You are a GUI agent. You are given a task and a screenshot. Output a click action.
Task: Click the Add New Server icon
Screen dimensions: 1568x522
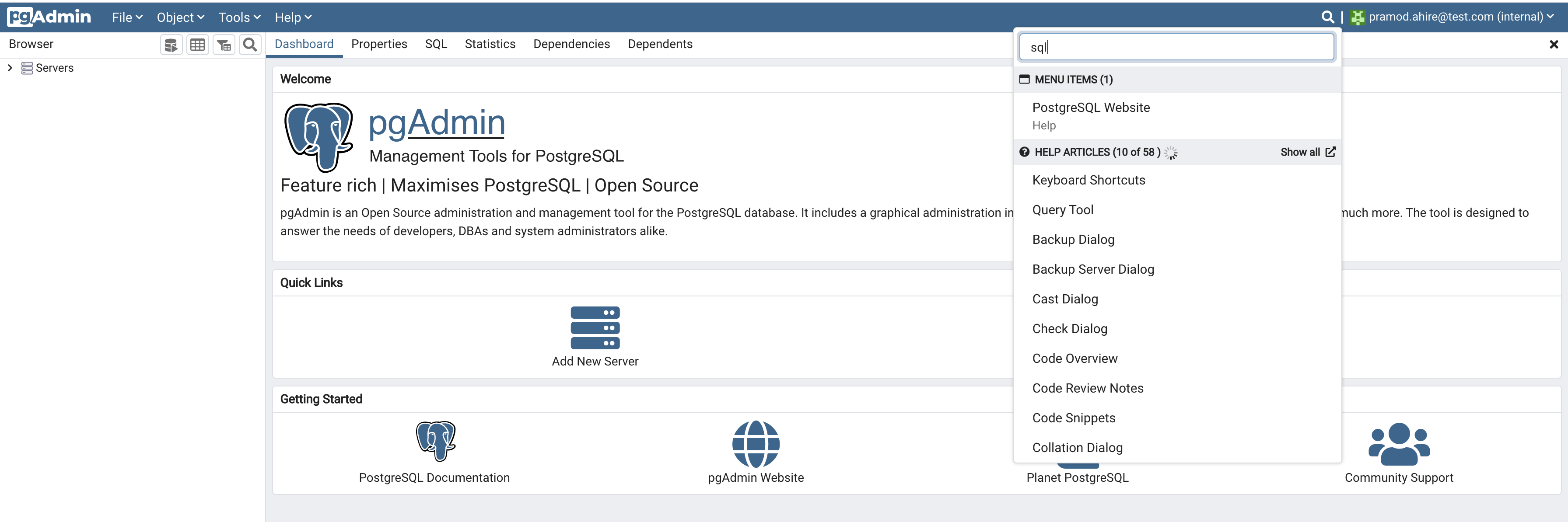pos(595,328)
